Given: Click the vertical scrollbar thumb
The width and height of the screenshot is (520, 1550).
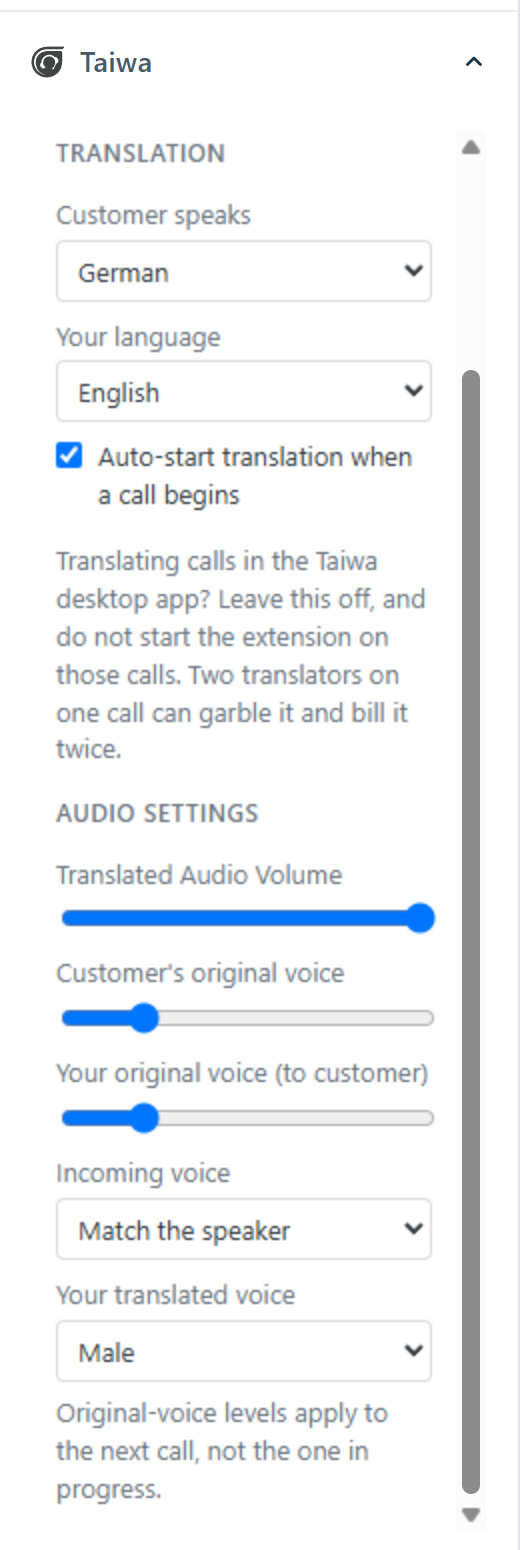Looking at the screenshot, I should click(471, 931).
